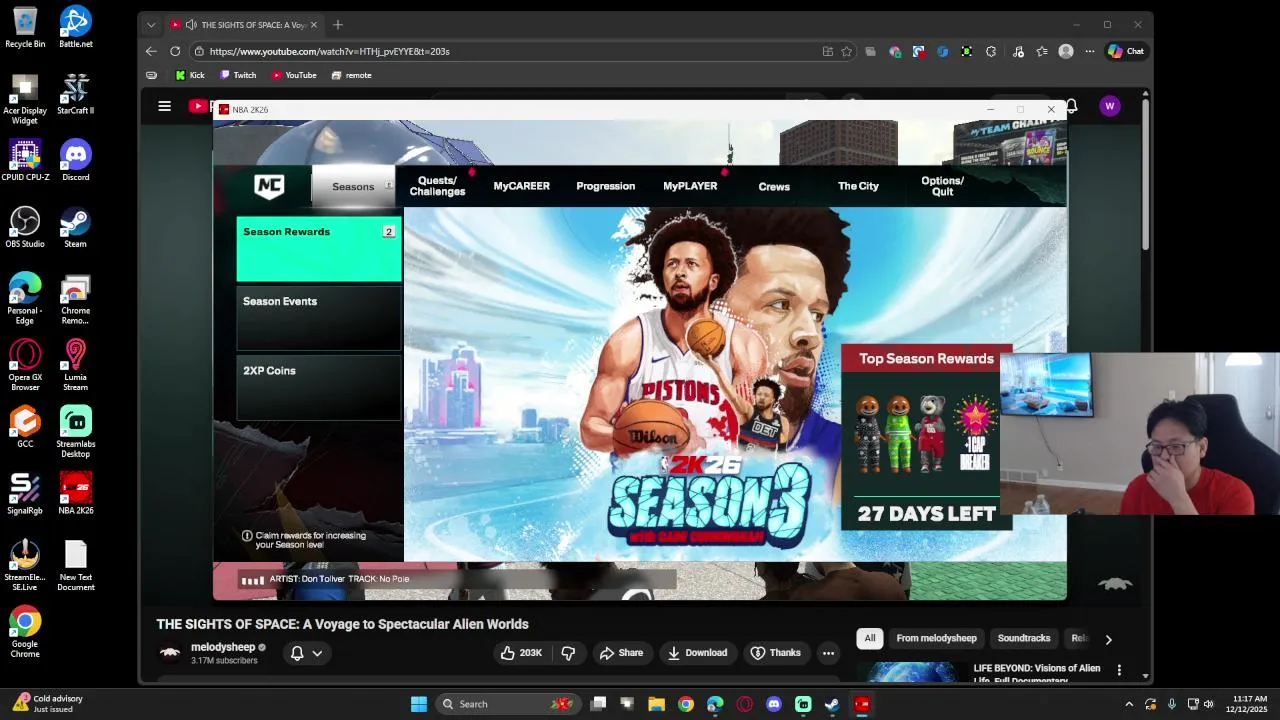Open the Crews tab
Screen dimensions: 1280x720
click(774, 187)
